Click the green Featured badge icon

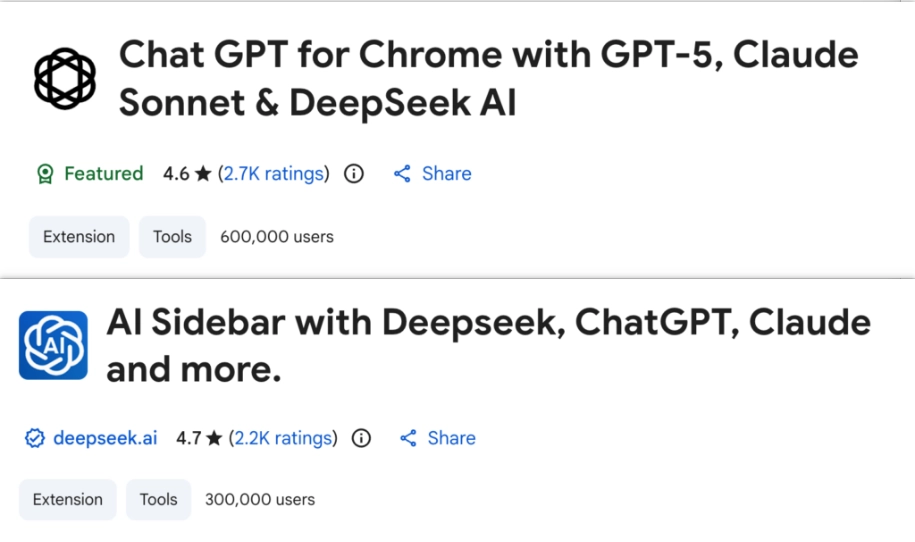pos(44,174)
